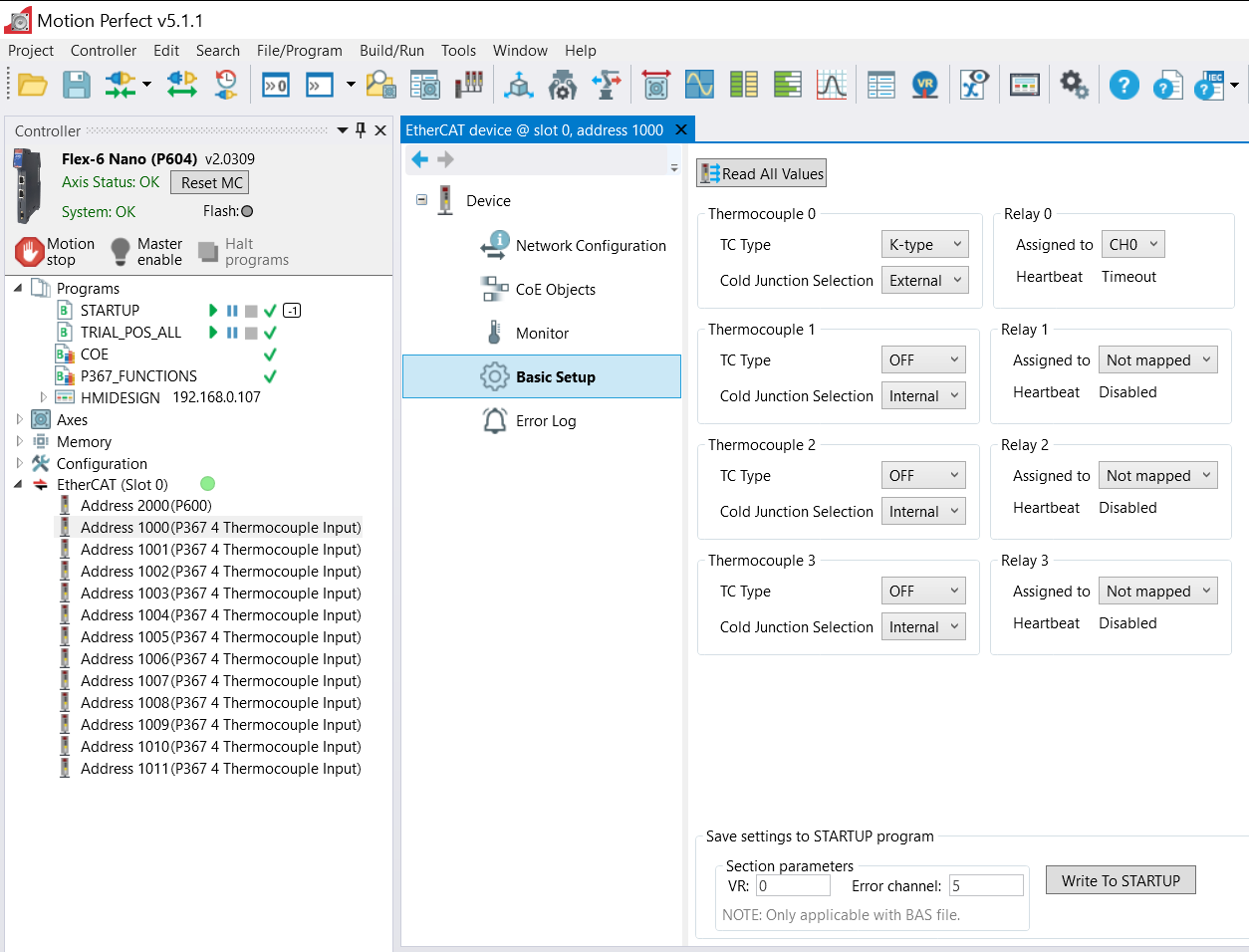
Task: Open the digital I/O terminal blocks icon
Action: 469,86
